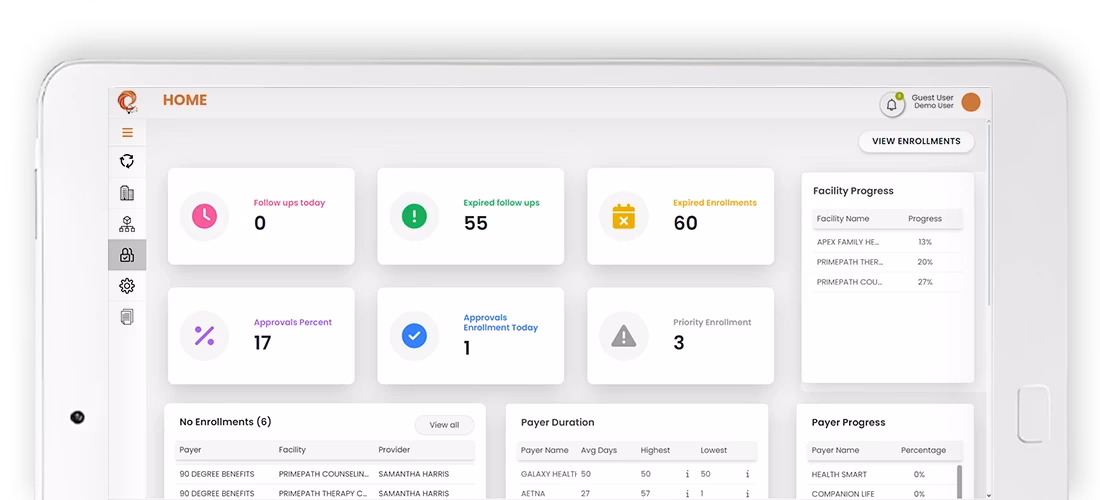This screenshot has height=500, width=1100.
Task: Click the HOME page title
Action: click(185, 100)
